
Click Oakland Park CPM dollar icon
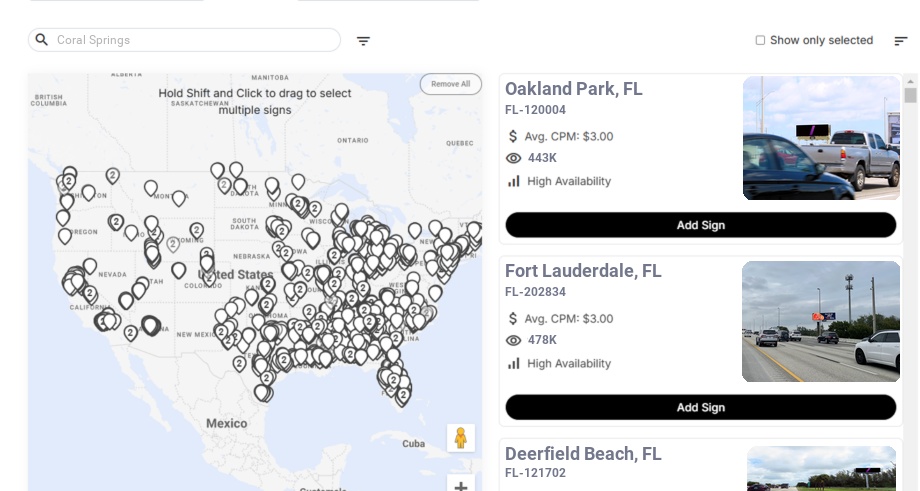click(x=514, y=136)
